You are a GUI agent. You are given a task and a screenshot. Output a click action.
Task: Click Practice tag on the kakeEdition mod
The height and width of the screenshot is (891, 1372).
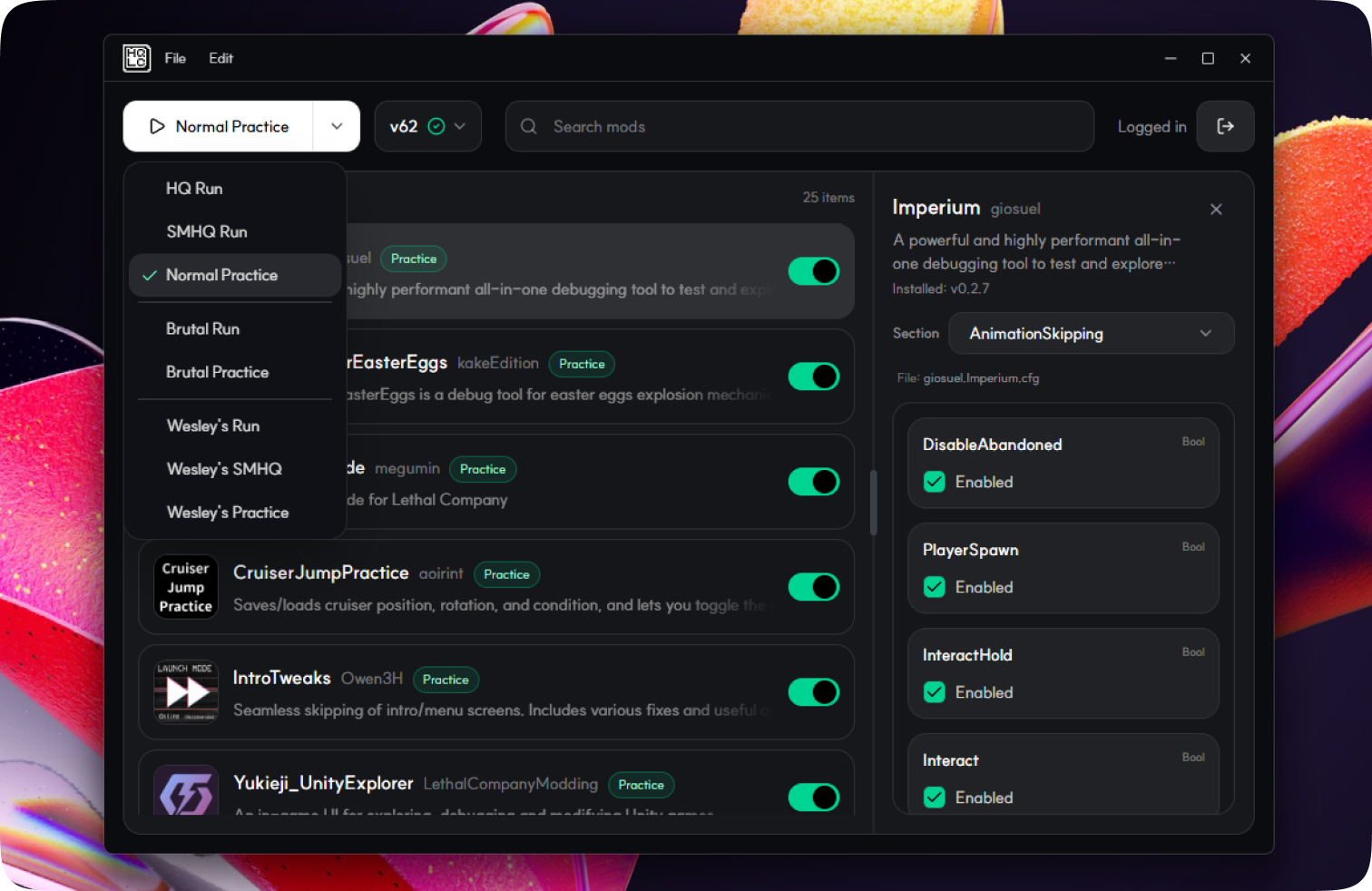pyautogui.click(x=582, y=364)
